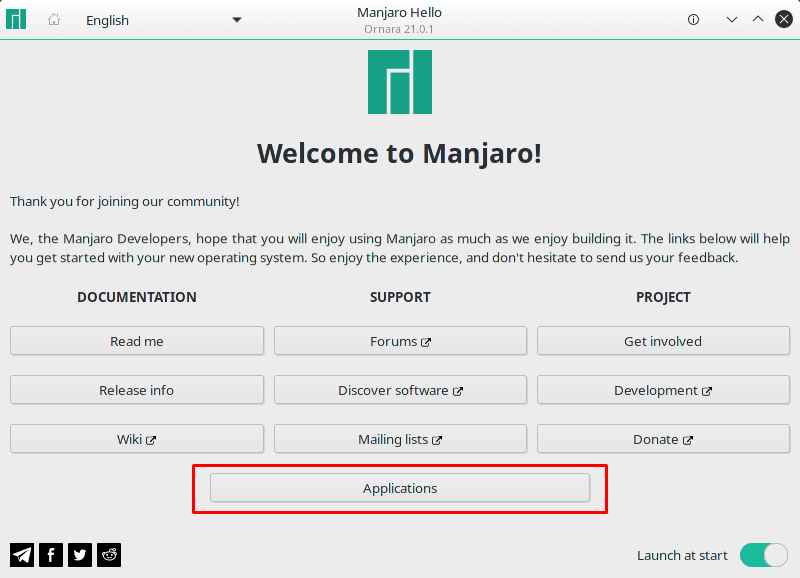
Task: Visit the Reddit community icon
Action: pyautogui.click(x=109, y=554)
